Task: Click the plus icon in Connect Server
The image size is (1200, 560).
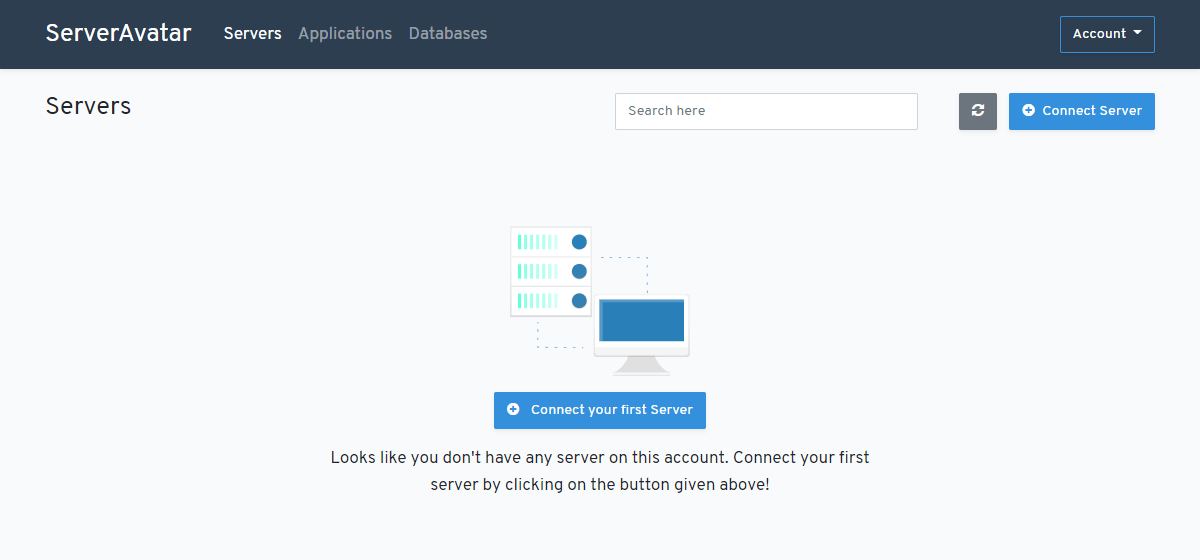Action: 1028,111
